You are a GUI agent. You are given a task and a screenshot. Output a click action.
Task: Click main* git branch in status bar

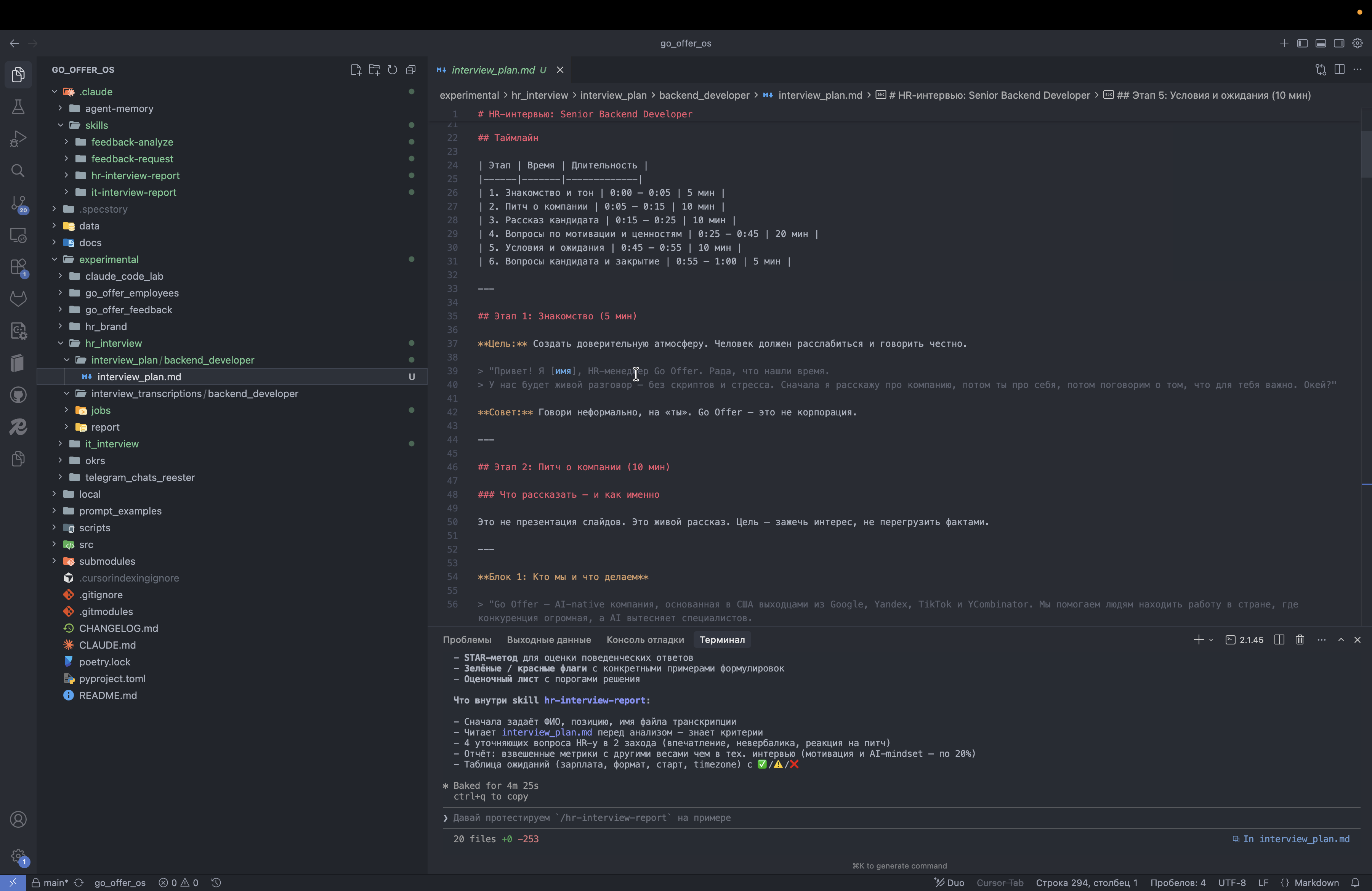tap(55, 882)
